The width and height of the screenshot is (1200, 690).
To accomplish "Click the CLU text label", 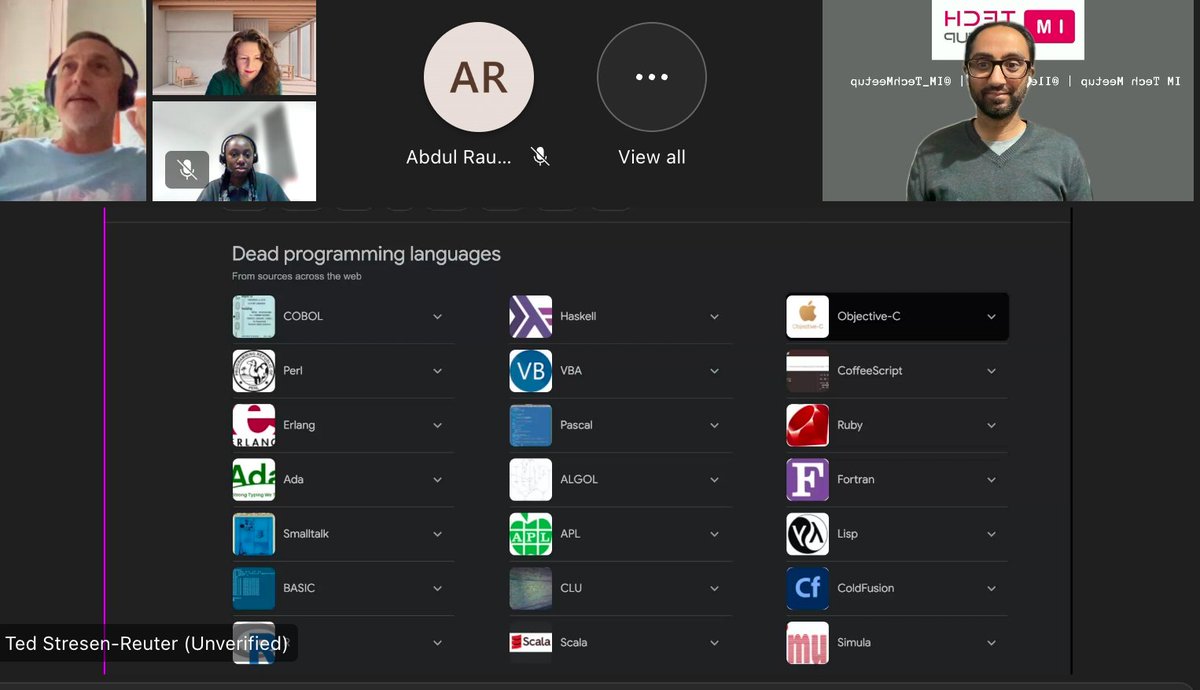I will click(571, 588).
